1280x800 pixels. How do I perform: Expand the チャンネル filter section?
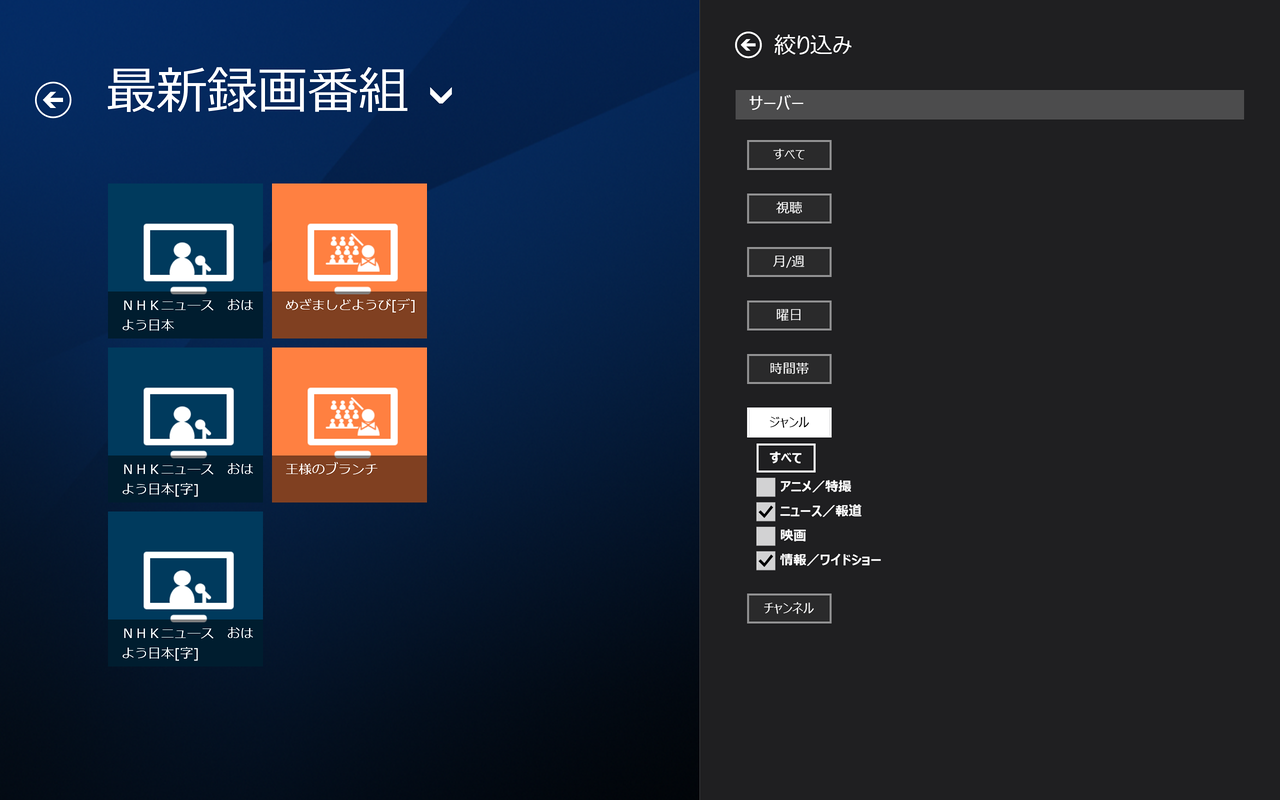[789, 608]
